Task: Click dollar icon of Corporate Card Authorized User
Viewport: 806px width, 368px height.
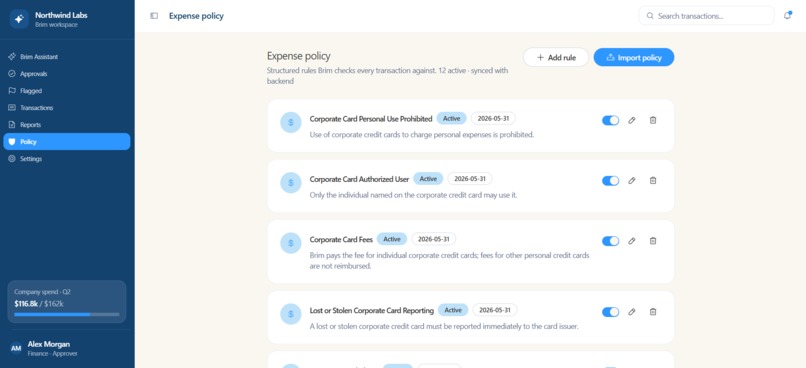Action: [x=290, y=182]
